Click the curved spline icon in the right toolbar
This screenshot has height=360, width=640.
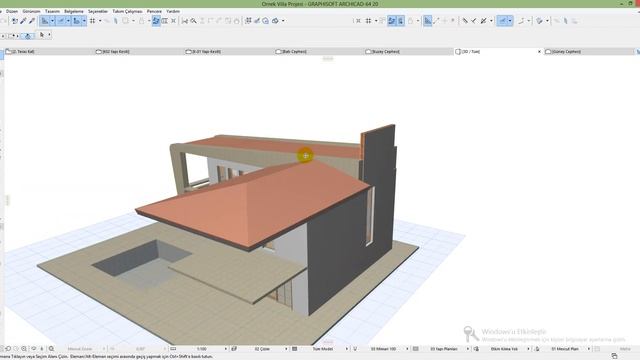coord(521,21)
